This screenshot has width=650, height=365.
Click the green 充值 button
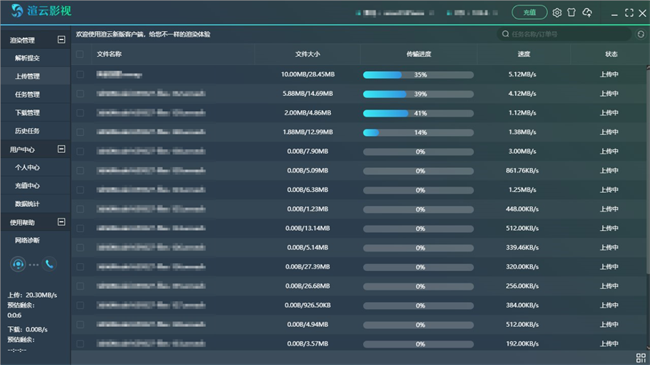coord(529,12)
